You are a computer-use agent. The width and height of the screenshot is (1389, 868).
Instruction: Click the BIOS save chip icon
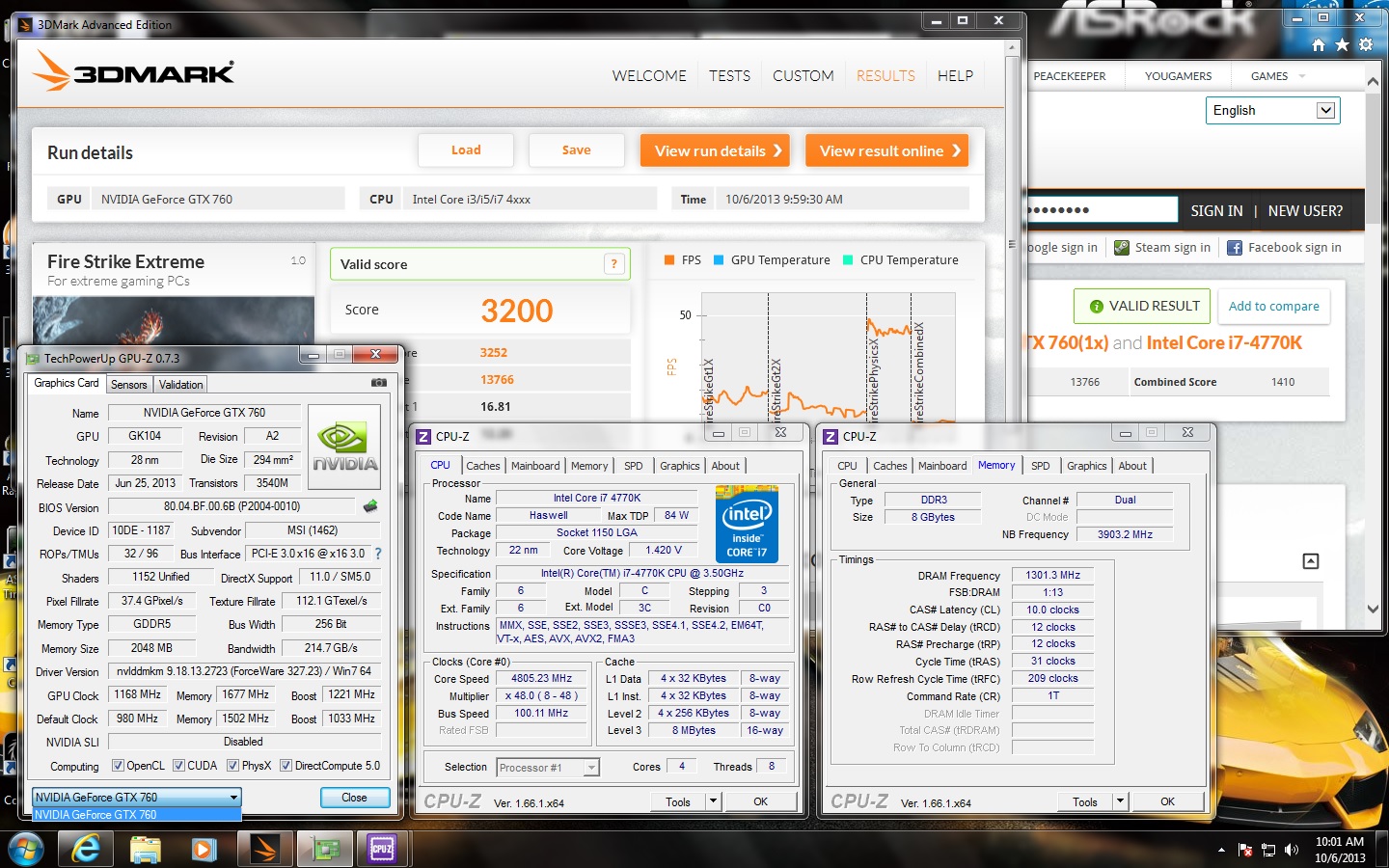pyautogui.click(x=370, y=505)
